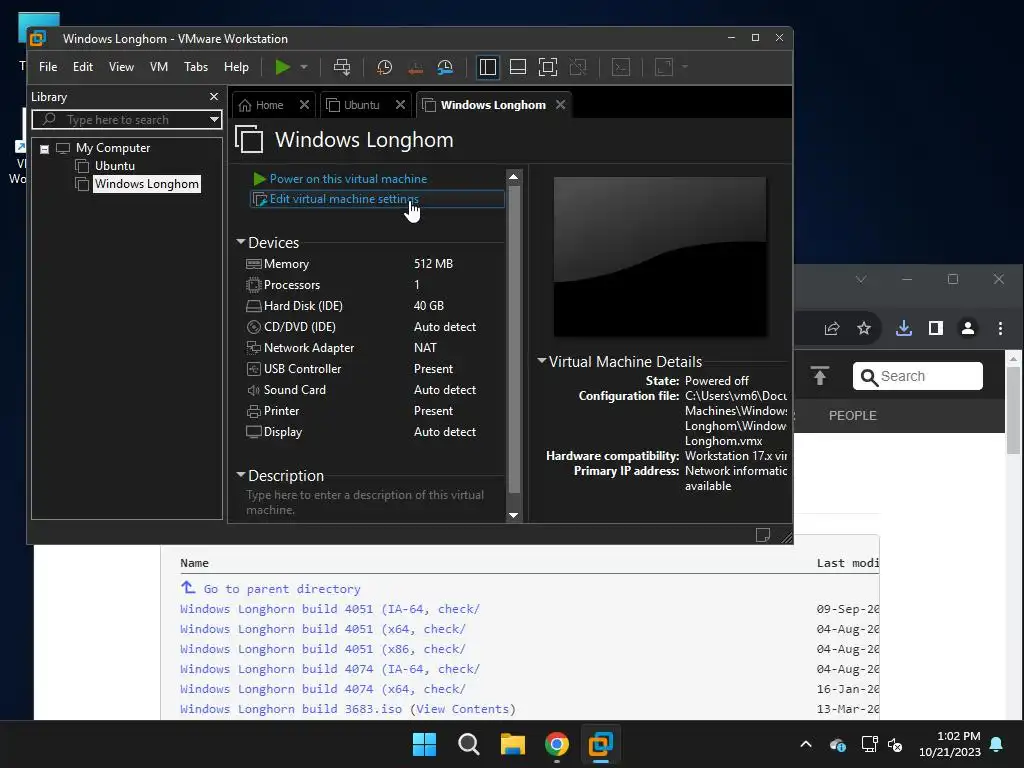Collapse the Description section
The width and height of the screenshot is (1024, 768).
coord(240,475)
